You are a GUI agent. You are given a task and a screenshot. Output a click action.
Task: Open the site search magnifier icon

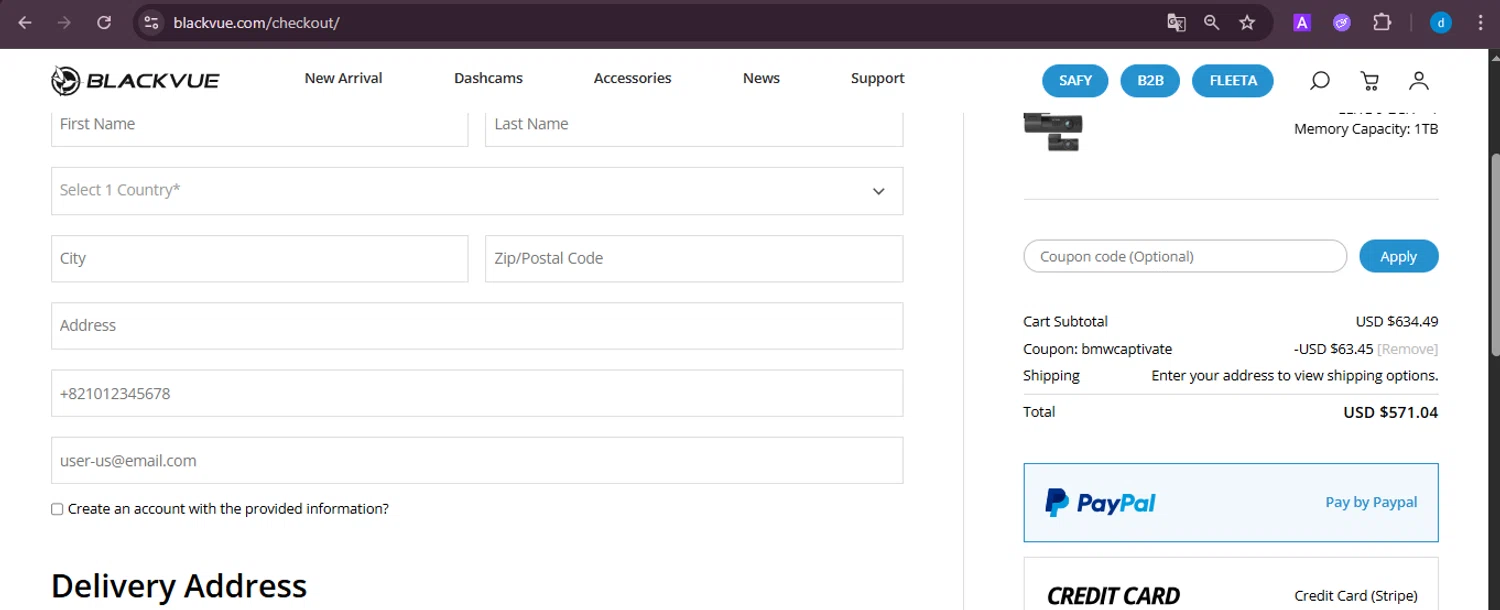1320,80
